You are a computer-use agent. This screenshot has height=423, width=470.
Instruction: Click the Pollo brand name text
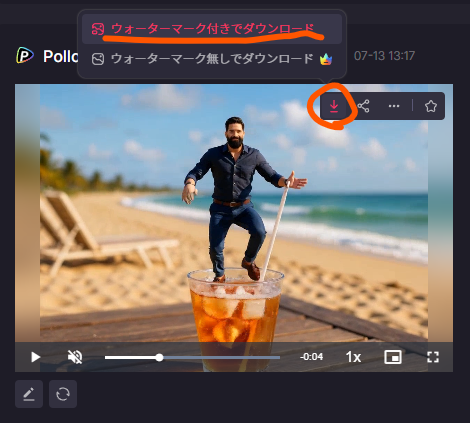pyautogui.click(x=60, y=56)
